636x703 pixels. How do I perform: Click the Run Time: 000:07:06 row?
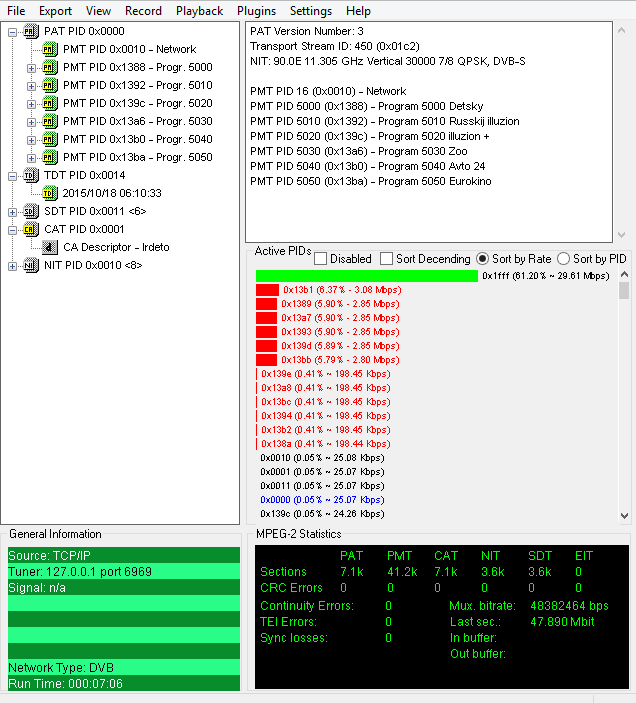tap(124, 683)
